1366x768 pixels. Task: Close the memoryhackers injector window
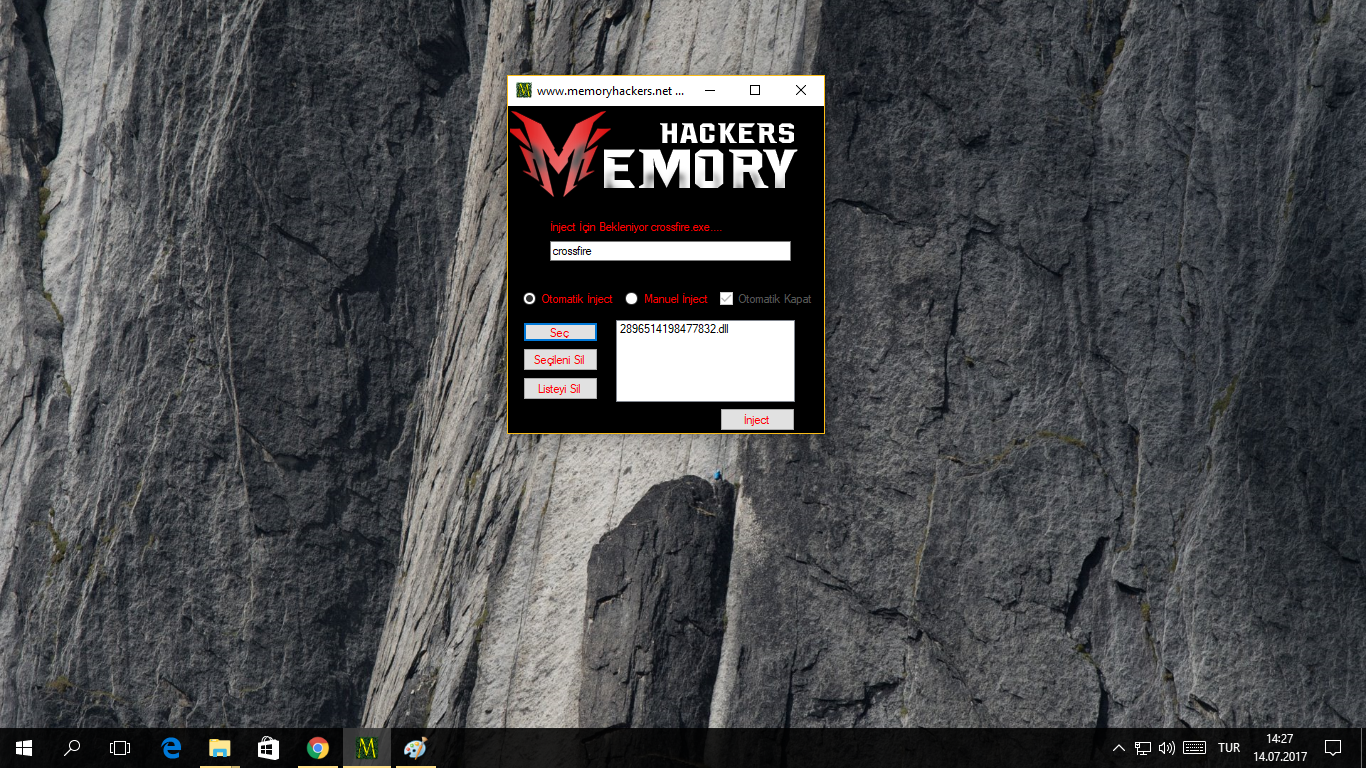click(x=801, y=90)
